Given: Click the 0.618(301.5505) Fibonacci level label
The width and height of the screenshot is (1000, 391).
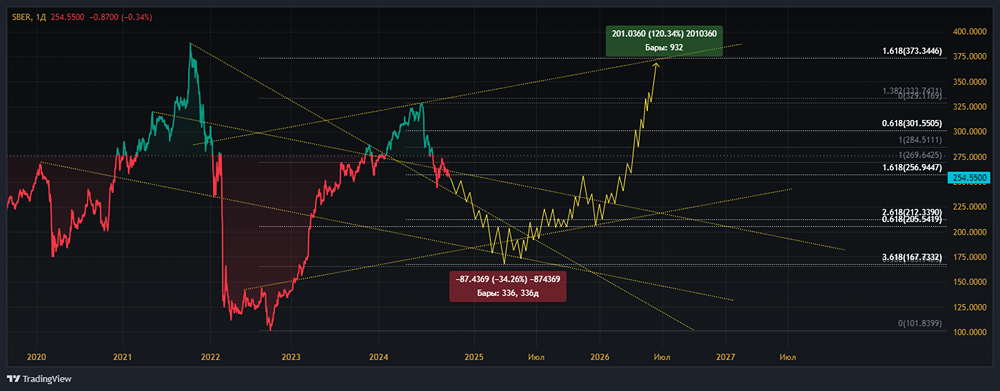Looking at the screenshot, I should coord(913,123).
